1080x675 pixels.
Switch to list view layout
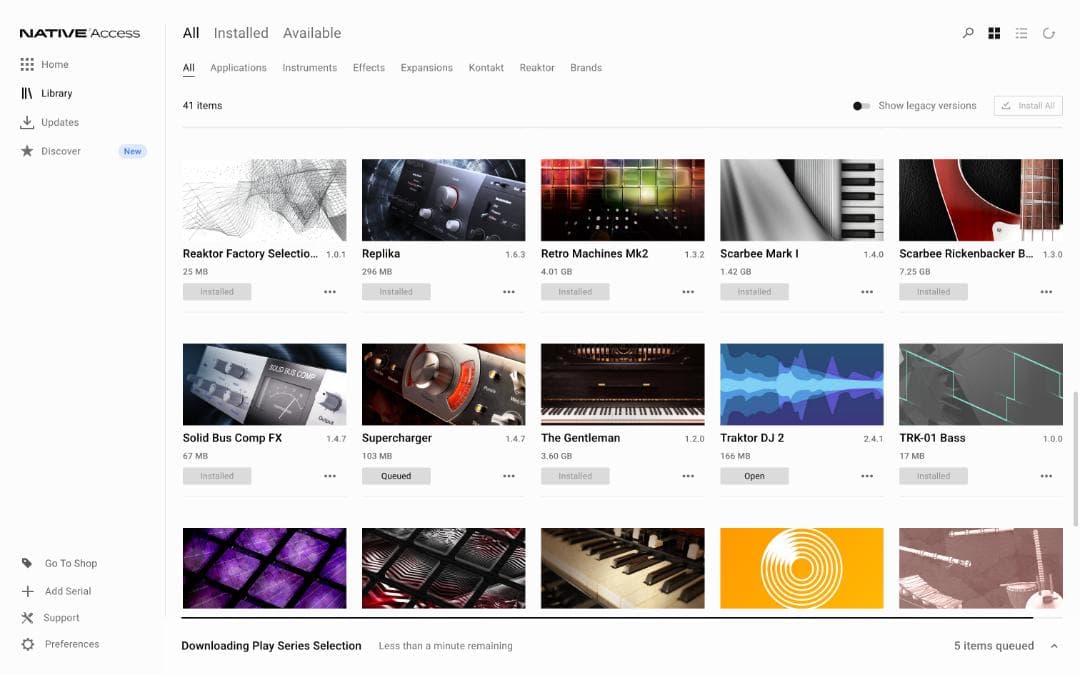click(x=1021, y=32)
